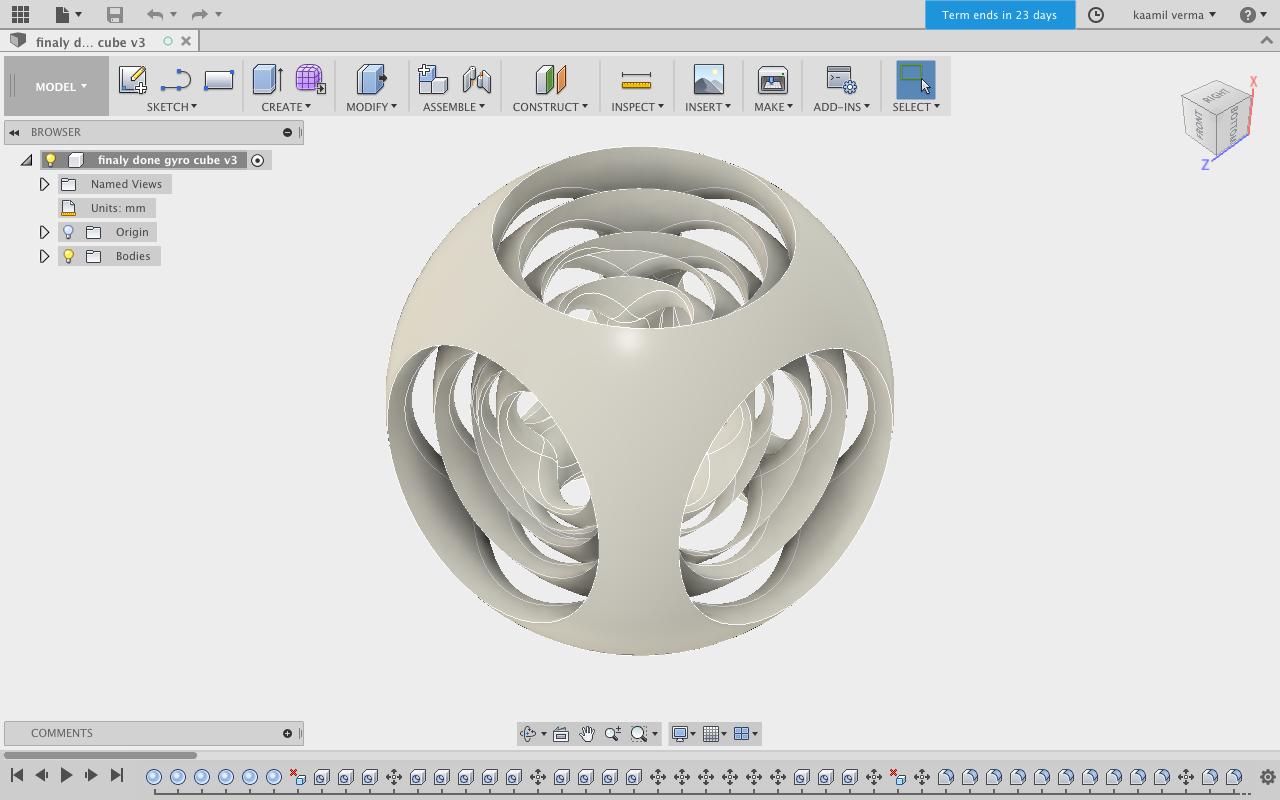Open the MODIFY menu
The height and width of the screenshot is (800, 1280).
(371, 107)
